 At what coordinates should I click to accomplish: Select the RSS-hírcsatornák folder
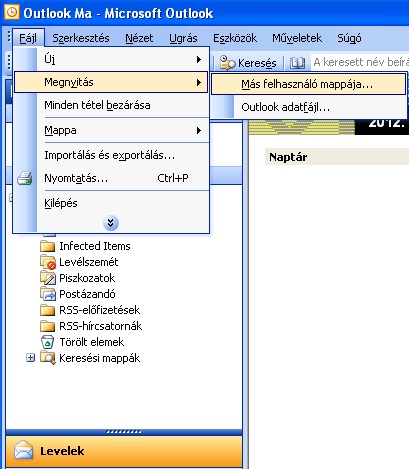pyautogui.click(x=100, y=326)
